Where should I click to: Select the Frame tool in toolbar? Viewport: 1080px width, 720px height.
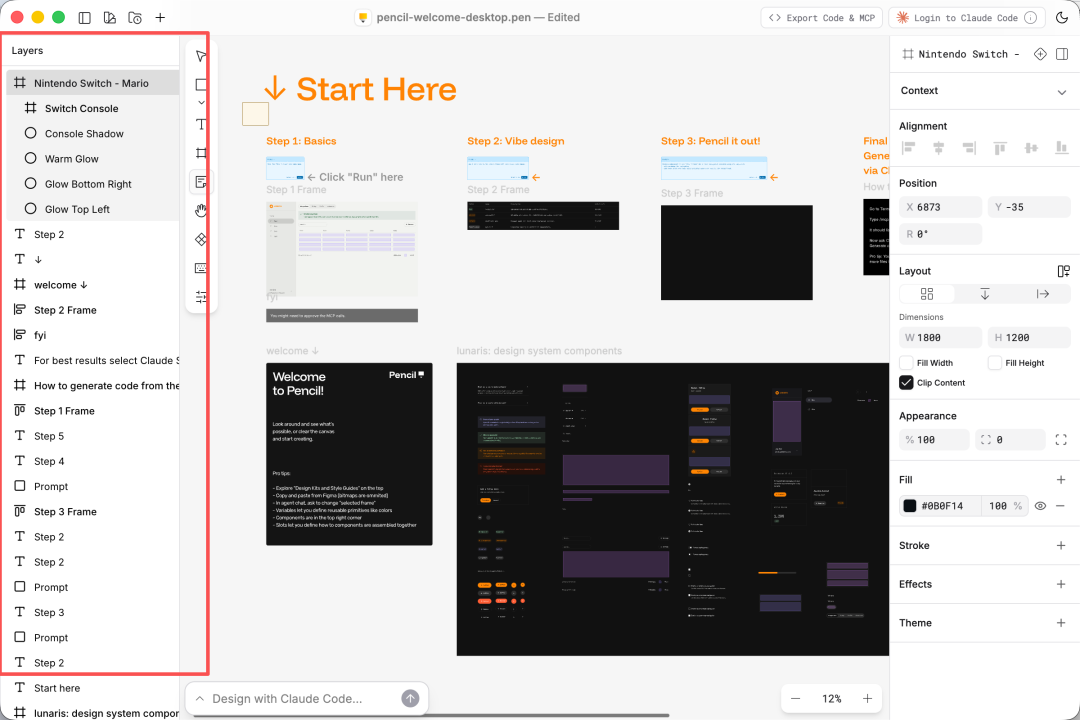201,153
